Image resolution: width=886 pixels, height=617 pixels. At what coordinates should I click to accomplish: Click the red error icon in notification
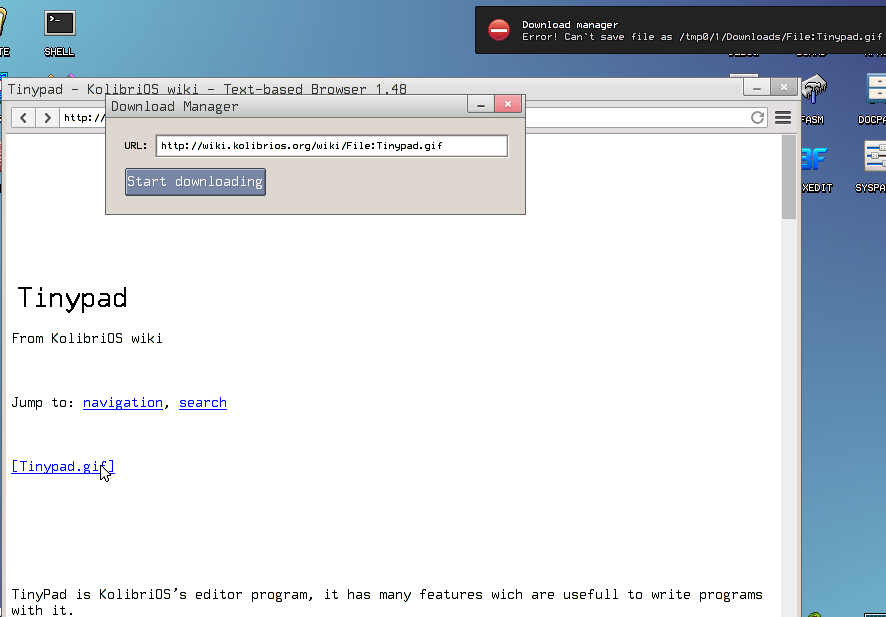tap(499, 30)
